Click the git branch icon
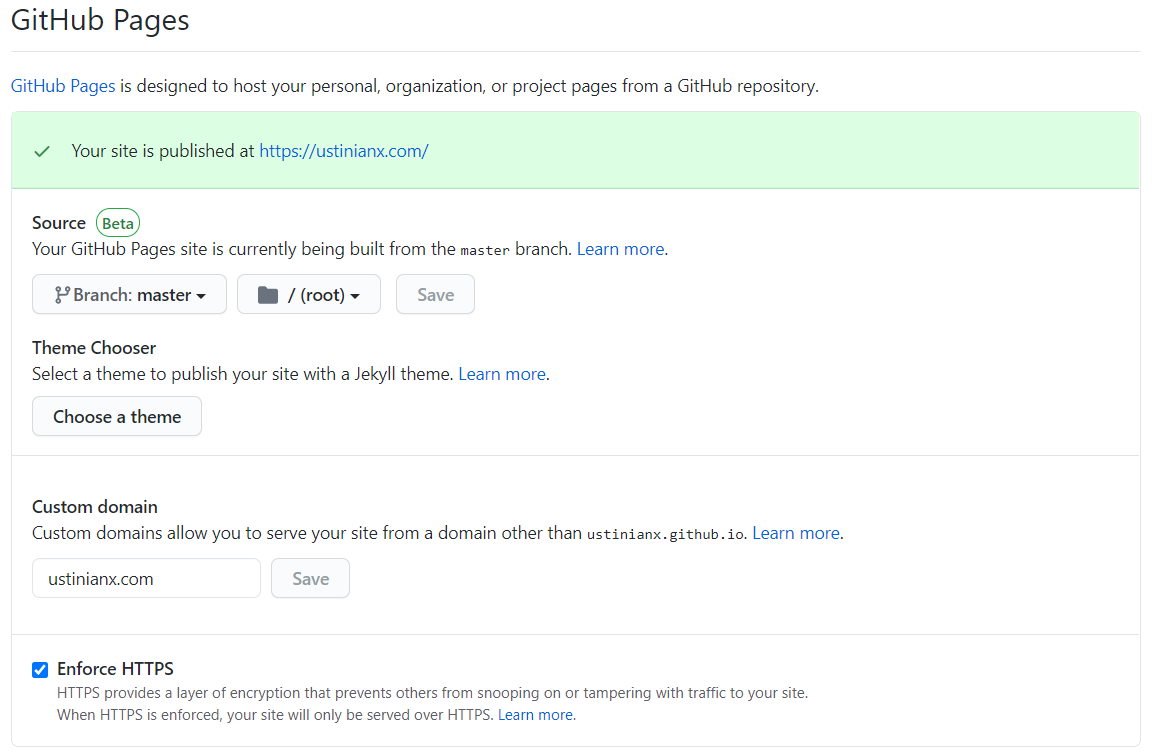The width and height of the screenshot is (1158, 755). click(x=62, y=295)
